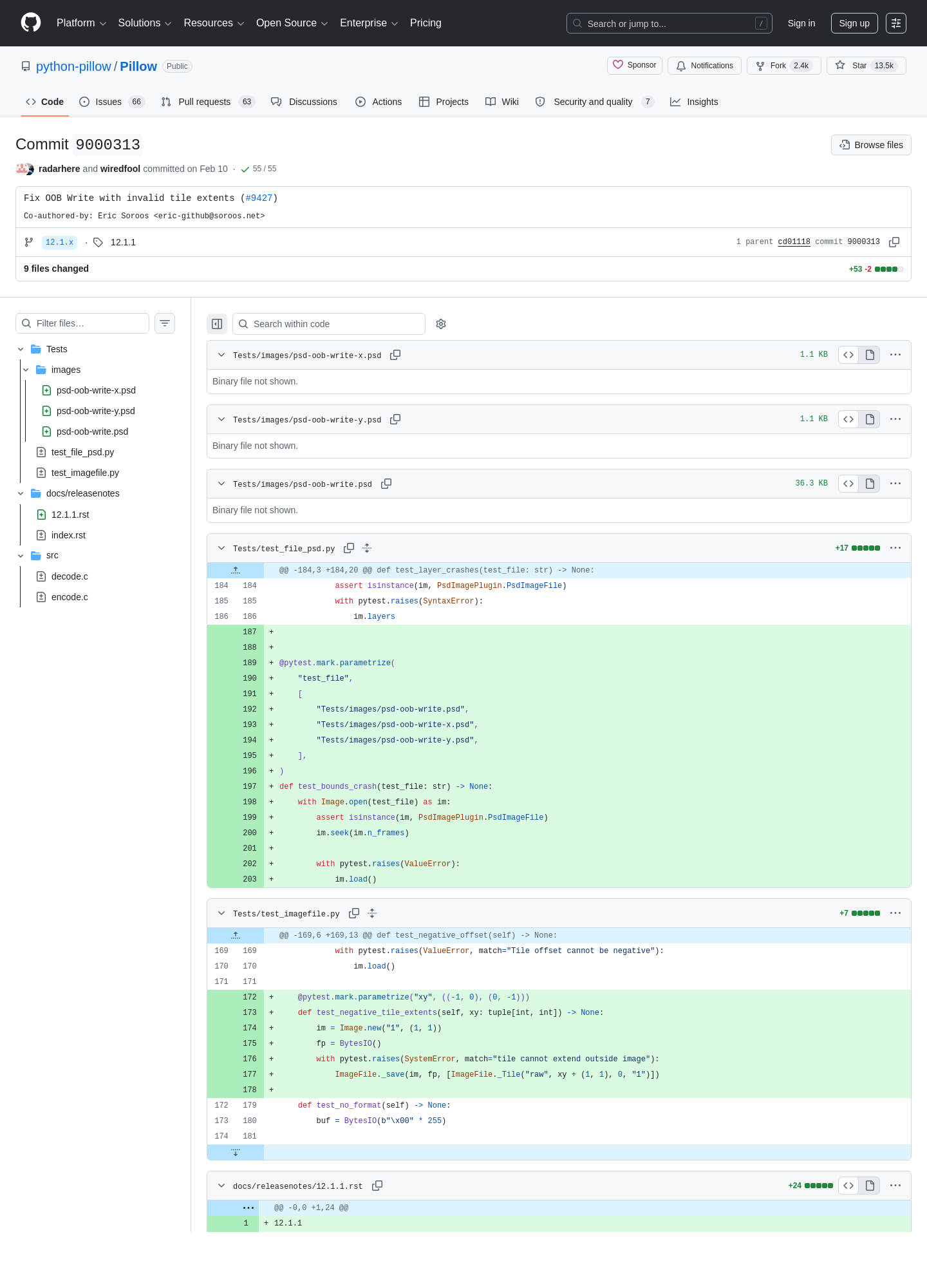Open the Platform dropdown menu
927x1288 pixels.
click(81, 23)
